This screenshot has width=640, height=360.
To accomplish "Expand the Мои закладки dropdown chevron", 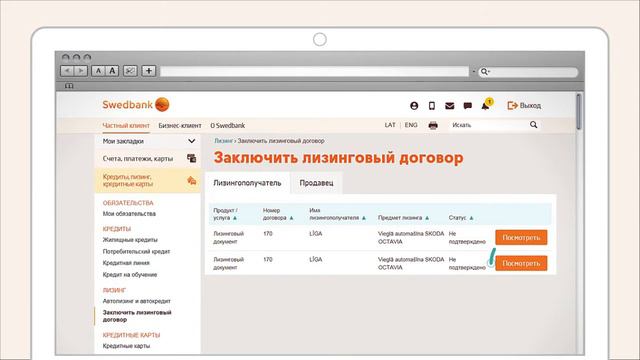I will pos(191,141).
